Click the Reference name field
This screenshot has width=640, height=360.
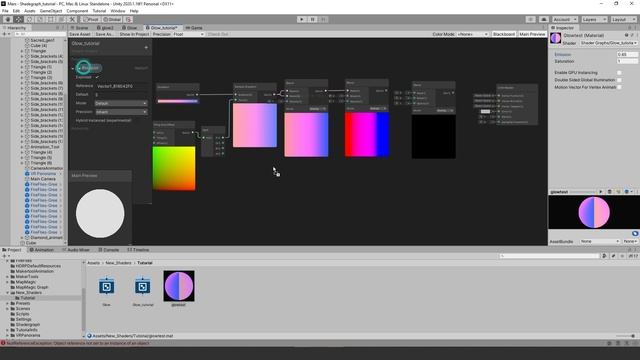coord(122,86)
